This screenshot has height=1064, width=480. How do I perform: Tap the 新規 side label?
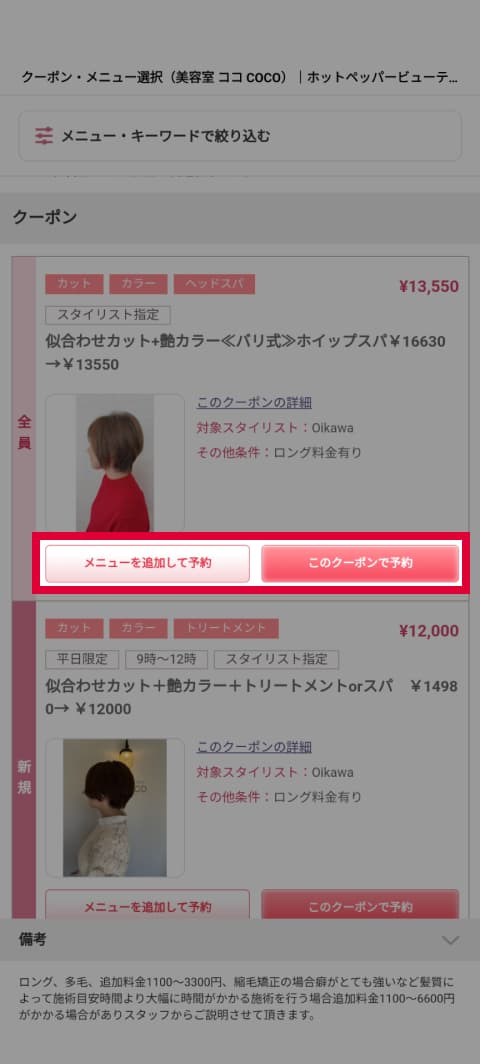point(24,778)
